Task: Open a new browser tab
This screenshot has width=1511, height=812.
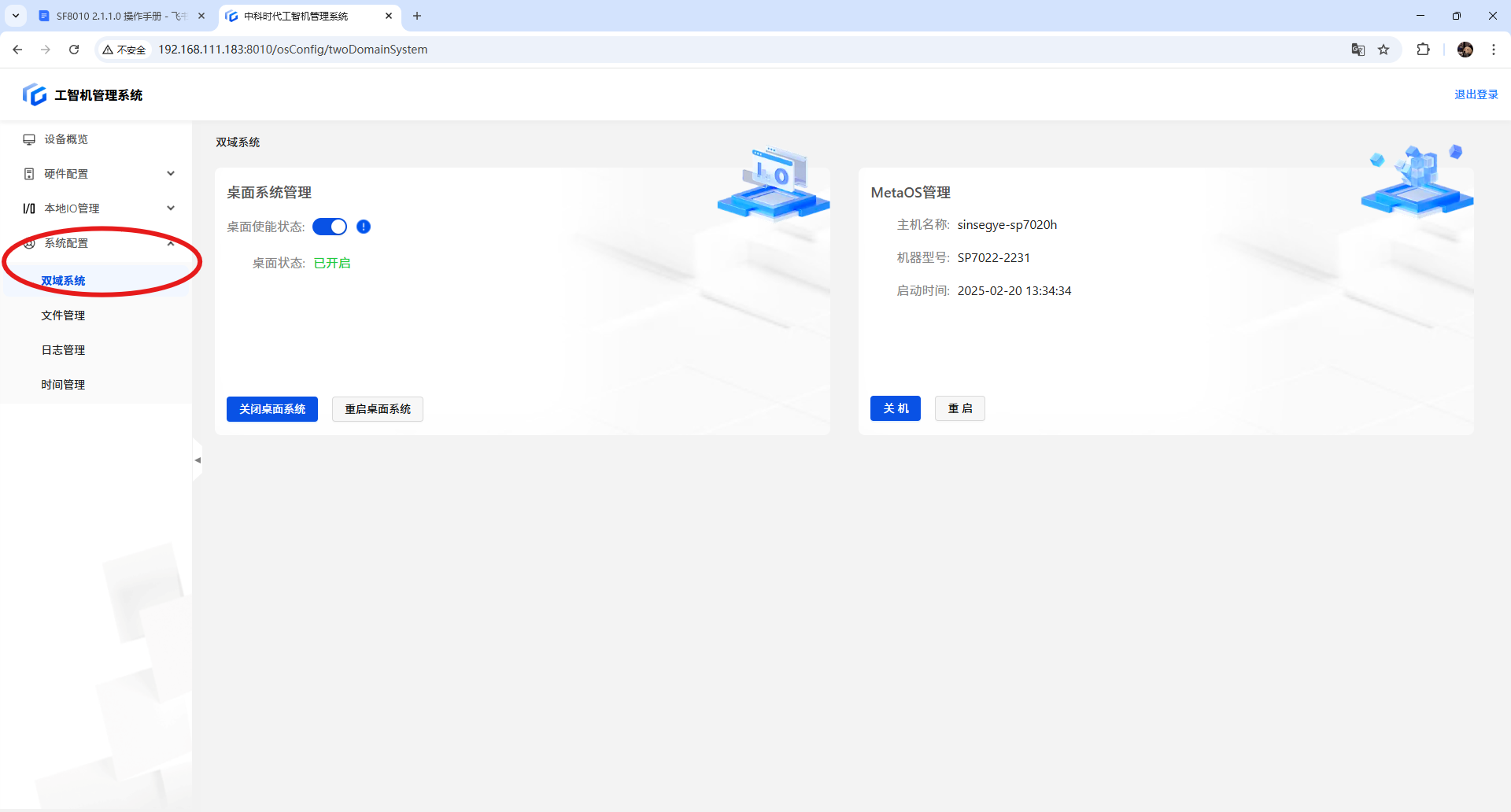Action: [417, 16]
